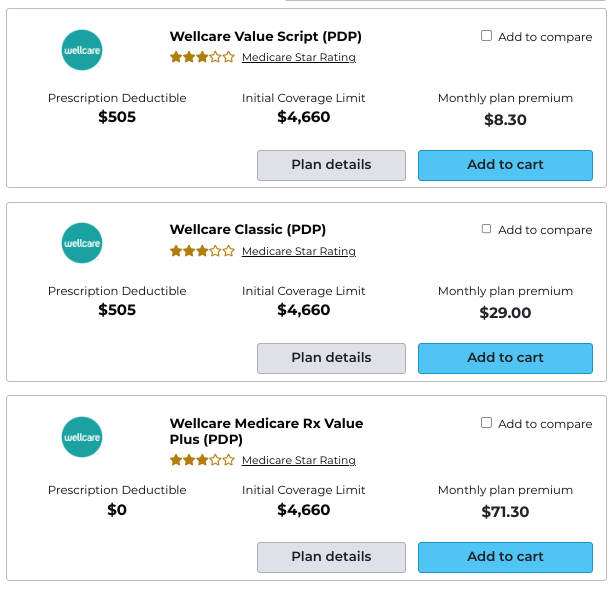Viewport: 616px width, 590px height.
Task: Click star rating icons of Wellcare Classic
Action: (202, 251)
